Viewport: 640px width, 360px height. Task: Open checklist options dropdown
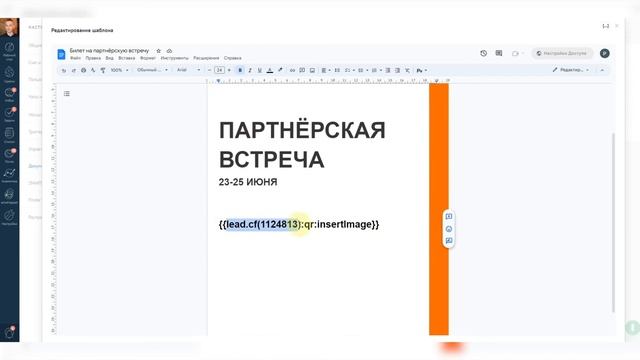pyautogui.click(x=350, y=70)
